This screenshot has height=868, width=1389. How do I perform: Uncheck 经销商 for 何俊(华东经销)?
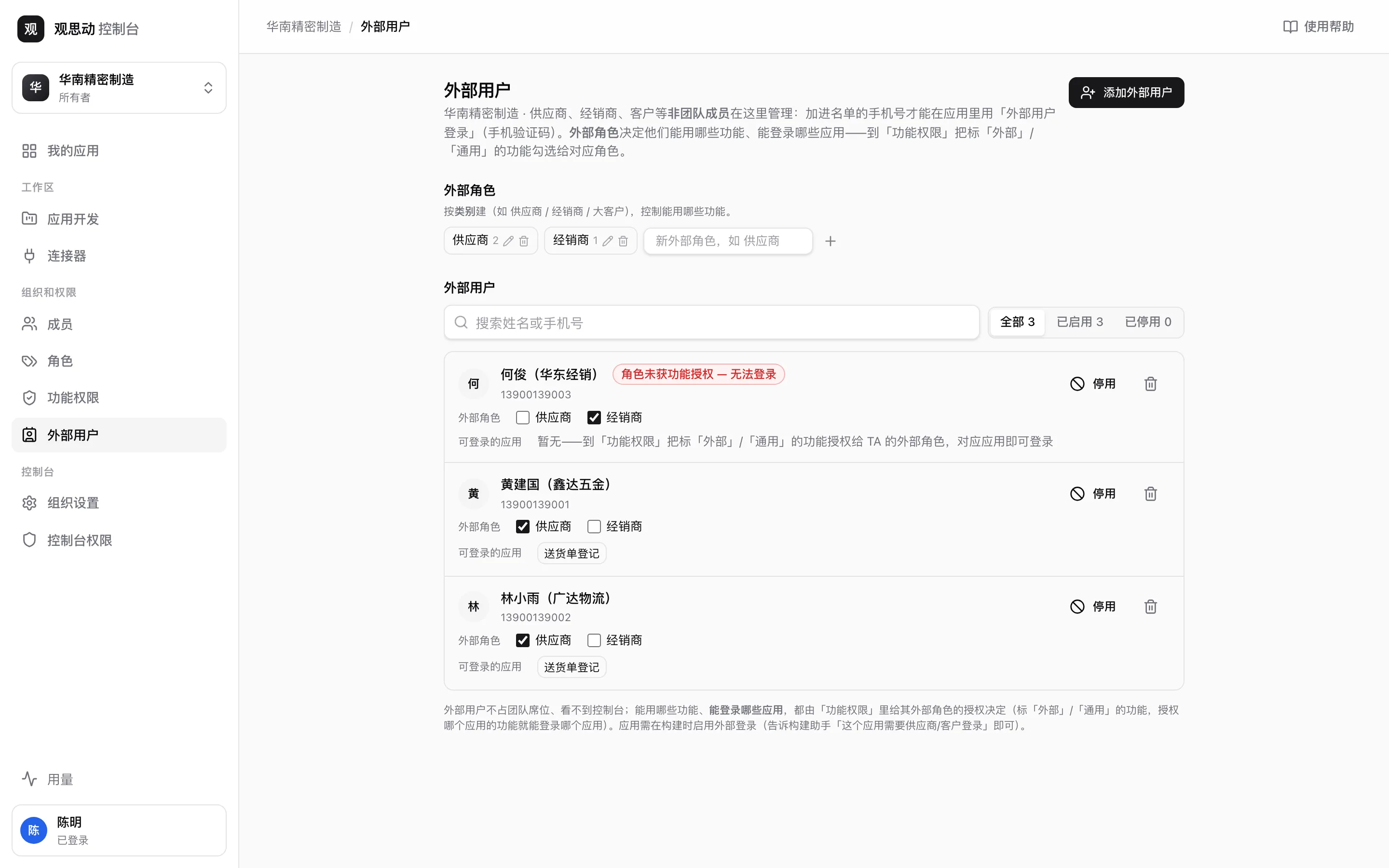point(594,417)
